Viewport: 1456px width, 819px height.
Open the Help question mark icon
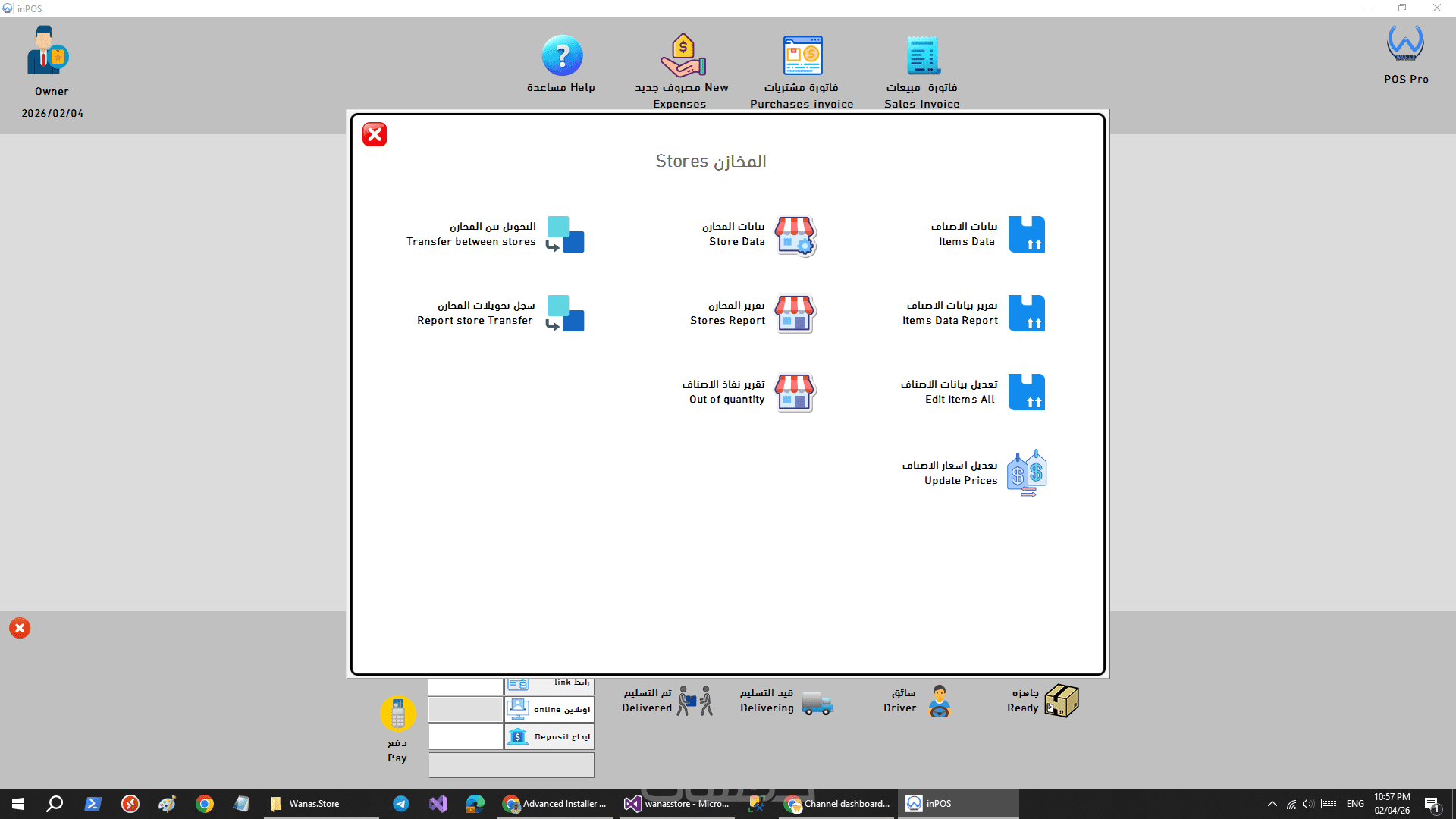coord(562,56)
